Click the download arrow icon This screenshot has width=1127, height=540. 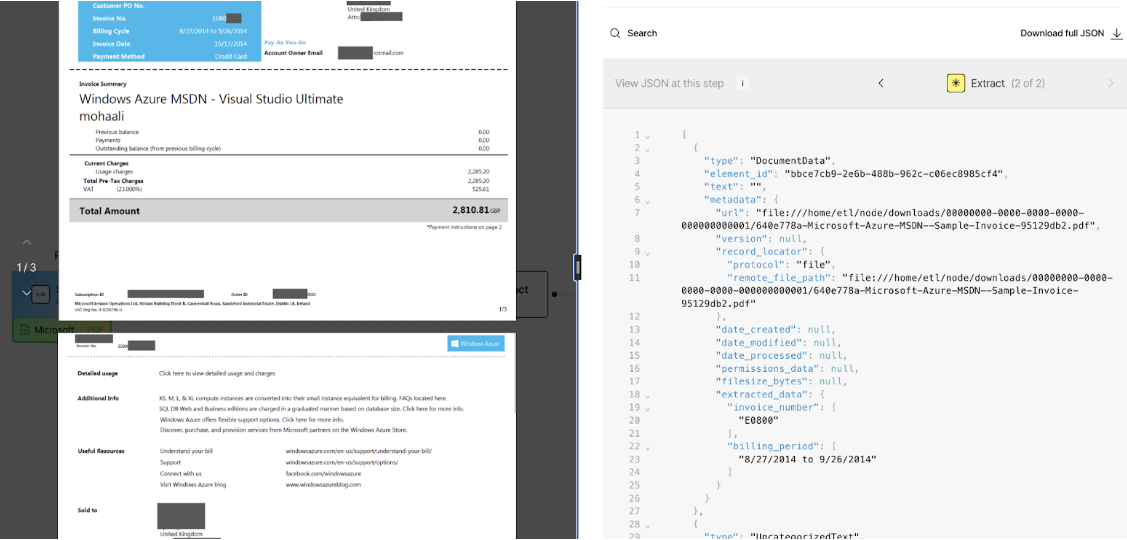tap(1116, 33)
